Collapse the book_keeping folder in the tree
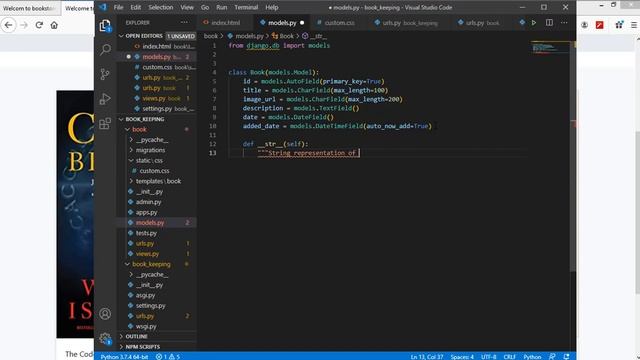Screen dimensions: 640x360 (x=156, y=264)
